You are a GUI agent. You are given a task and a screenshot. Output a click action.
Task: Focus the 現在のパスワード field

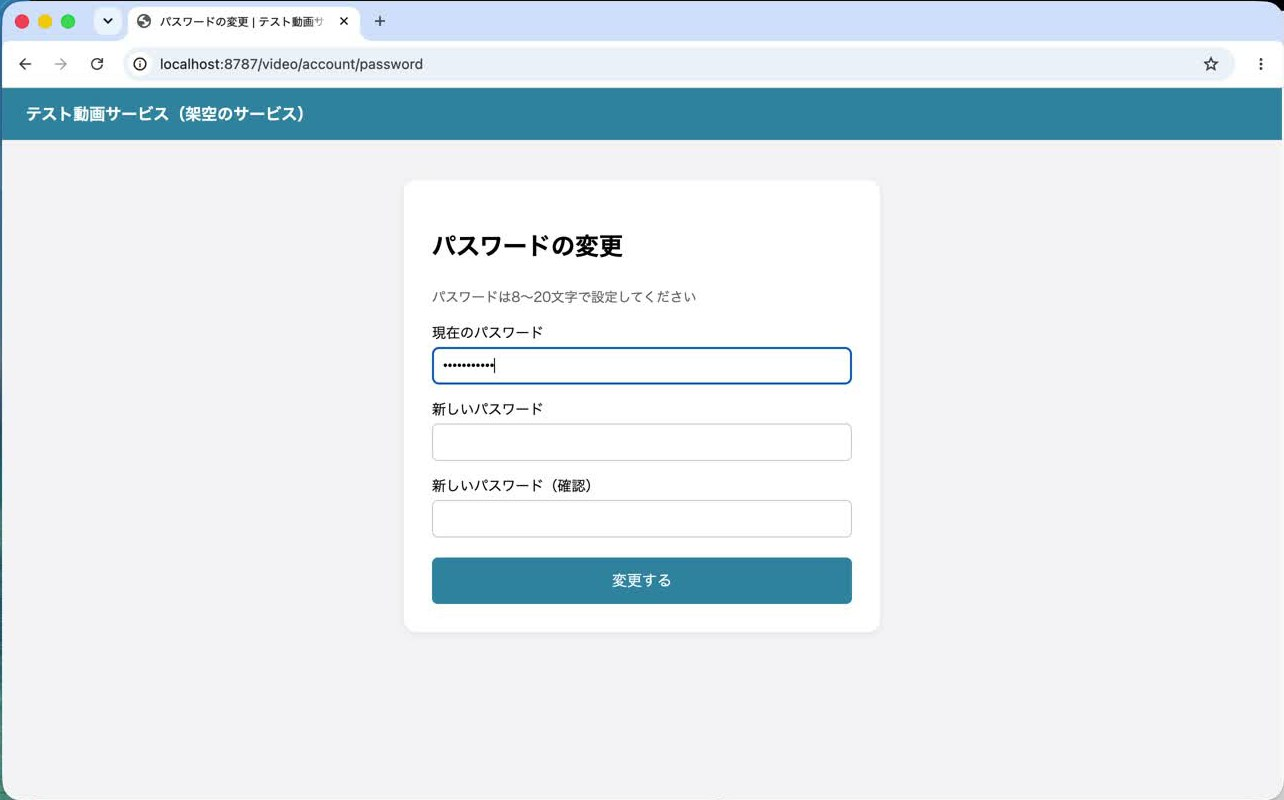(x=642, y=366)
